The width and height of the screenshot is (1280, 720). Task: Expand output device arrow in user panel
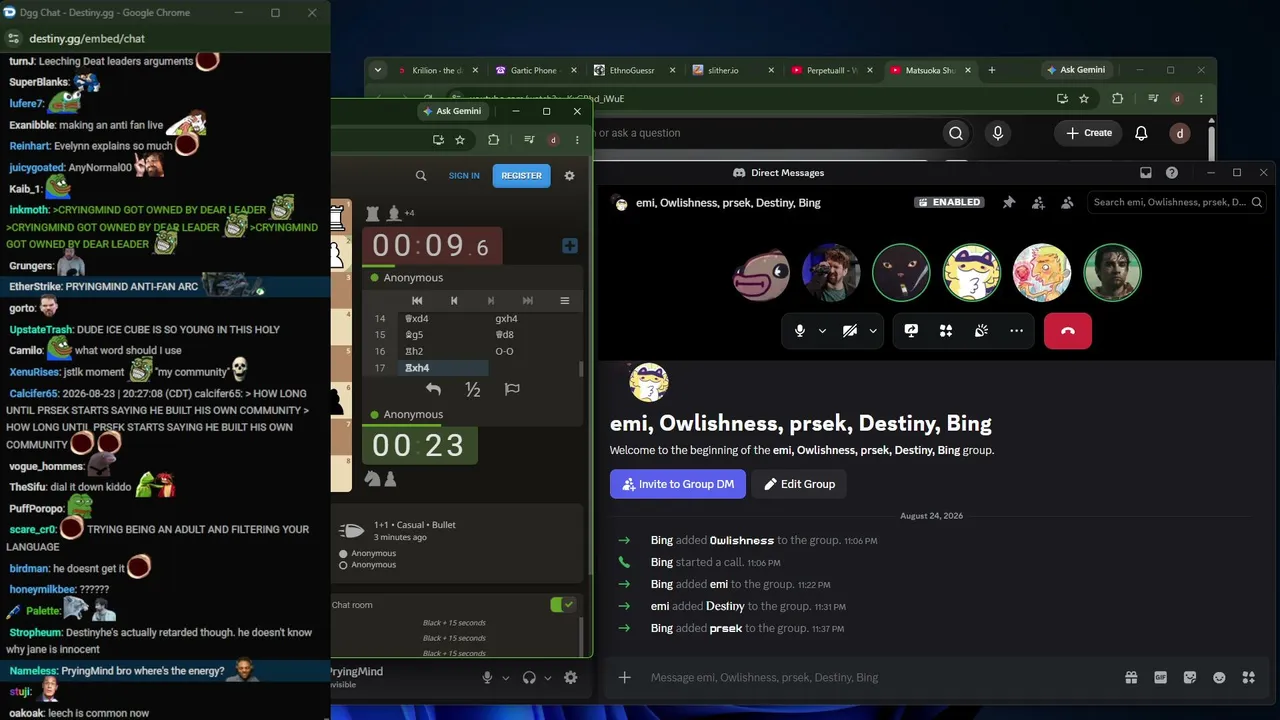click(547, 677)
